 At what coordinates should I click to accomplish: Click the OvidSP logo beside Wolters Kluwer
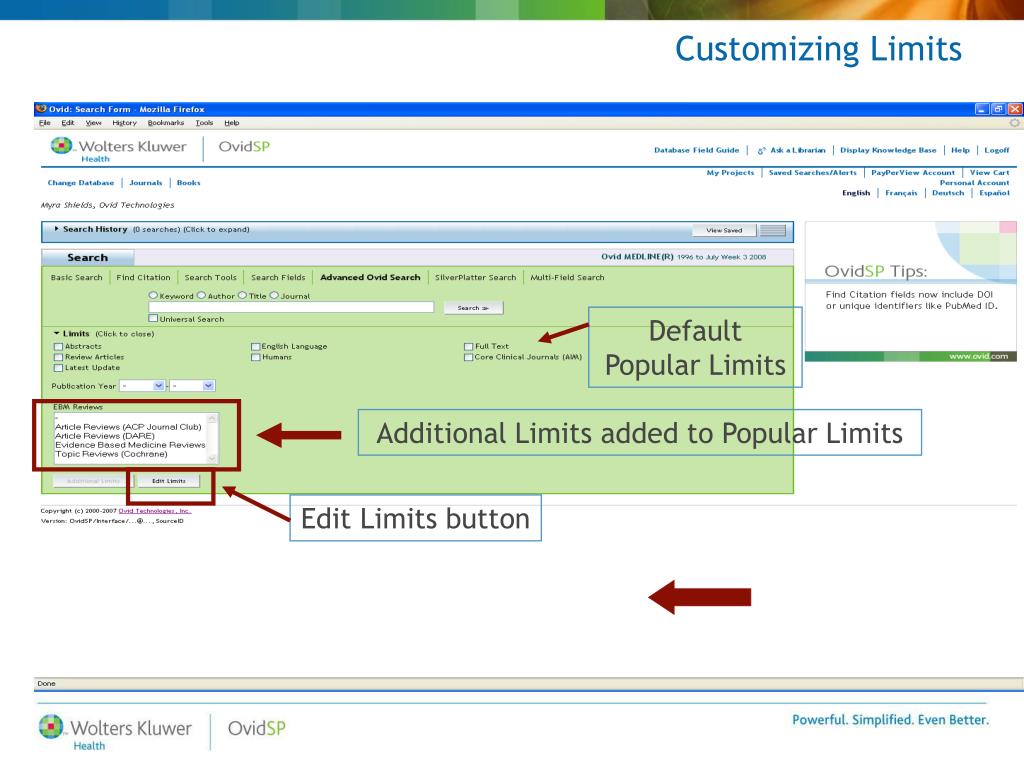coord(244,146)
